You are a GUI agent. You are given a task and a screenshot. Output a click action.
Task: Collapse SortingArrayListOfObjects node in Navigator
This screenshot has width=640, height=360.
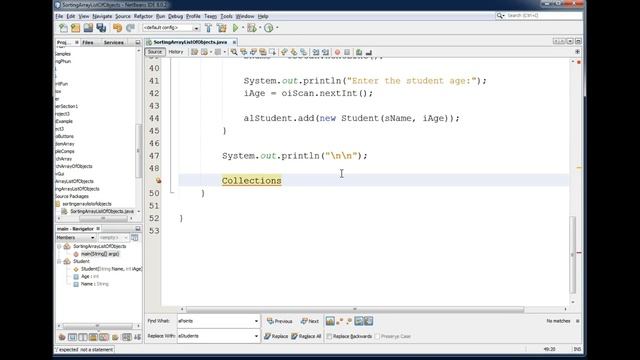(60, 246)
